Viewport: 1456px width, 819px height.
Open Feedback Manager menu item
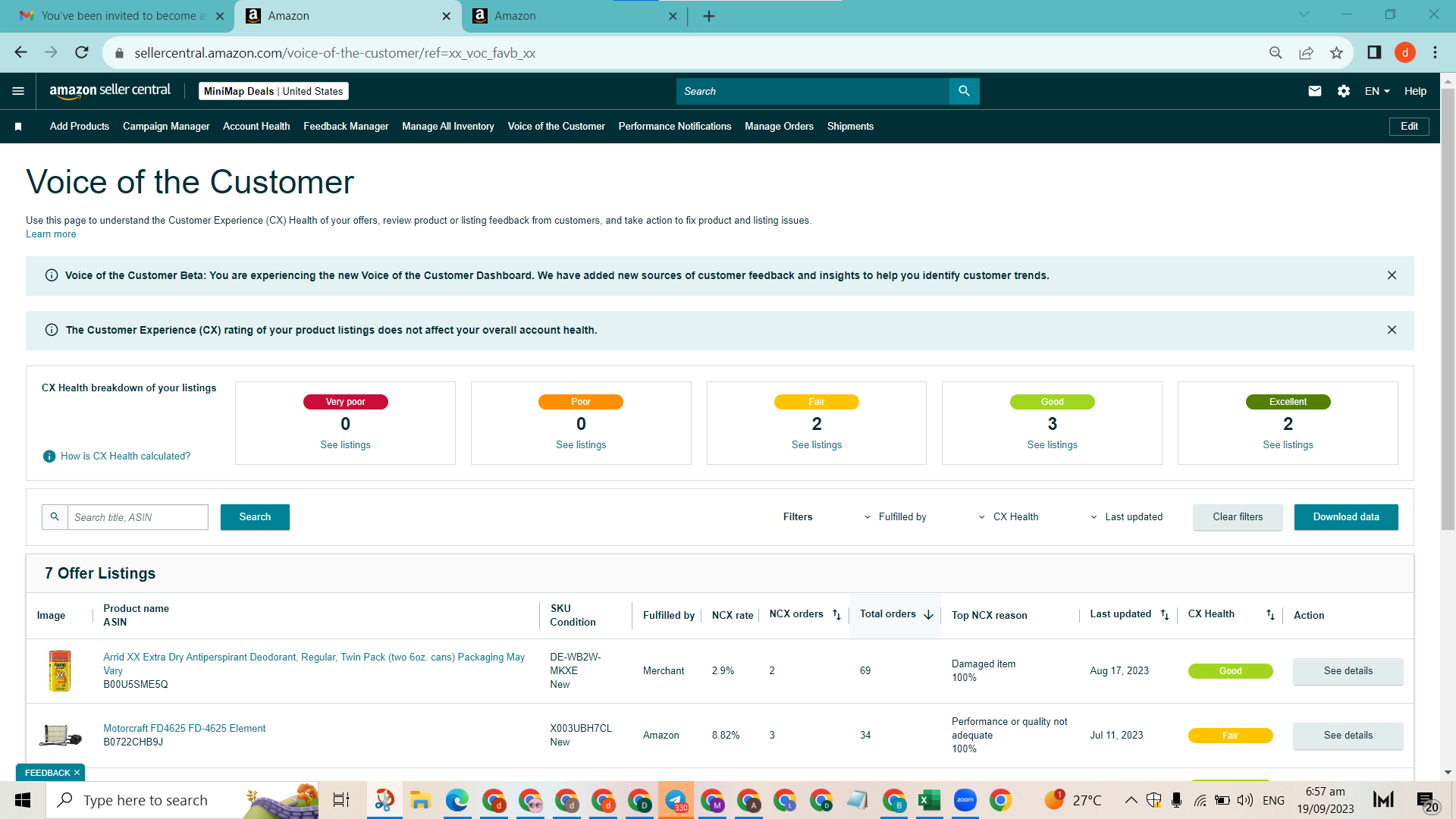coord(346,127)
